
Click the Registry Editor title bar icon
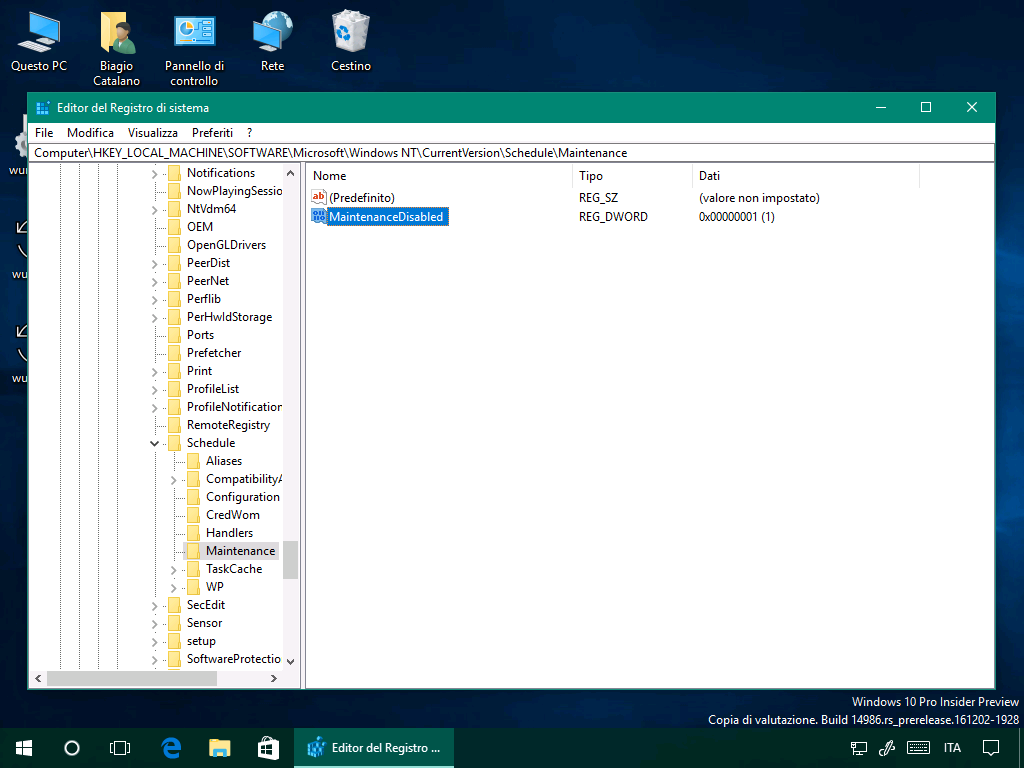click(43, 108)
